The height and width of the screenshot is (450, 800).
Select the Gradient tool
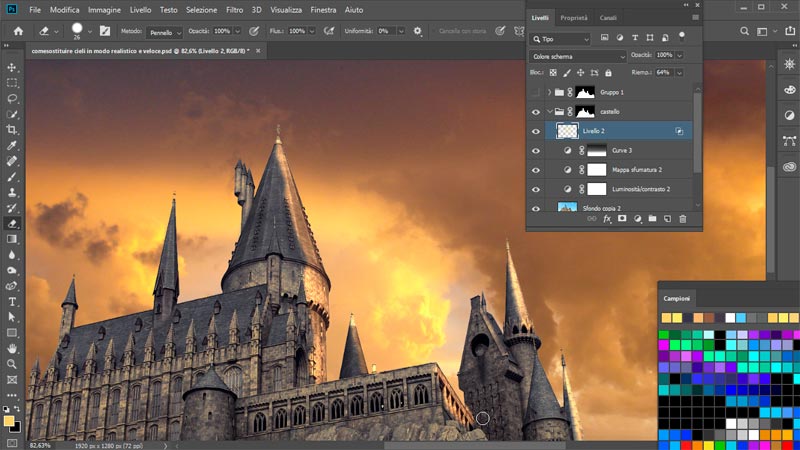pos(12,239)
